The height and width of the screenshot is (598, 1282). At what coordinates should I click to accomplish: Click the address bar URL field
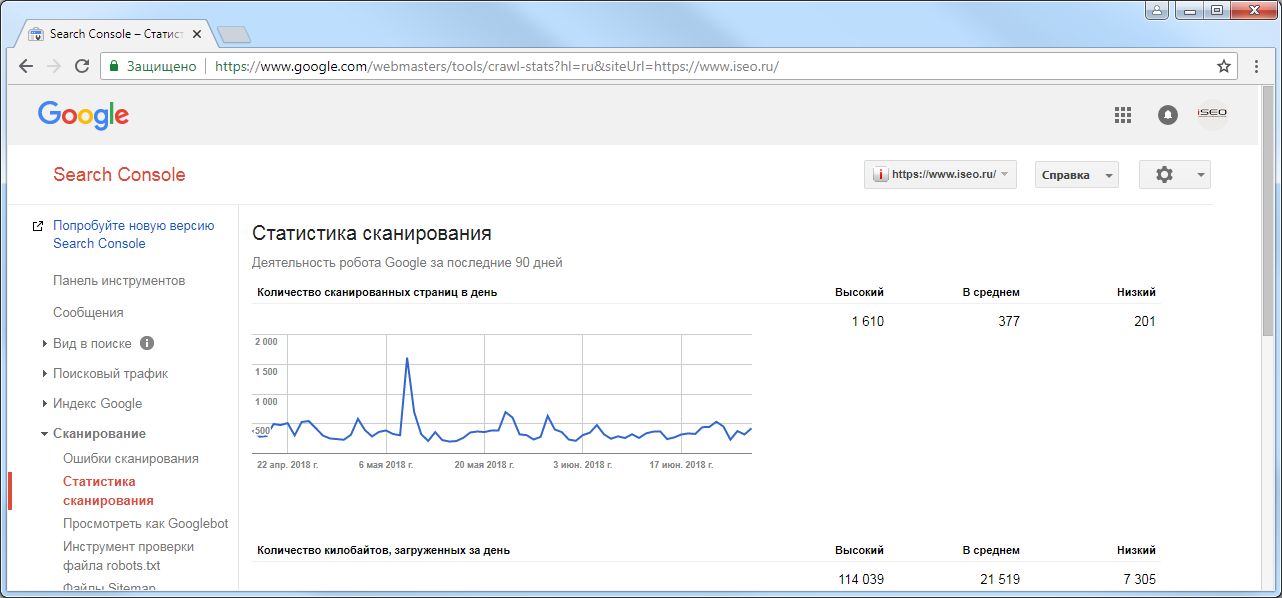coord(700,67)
